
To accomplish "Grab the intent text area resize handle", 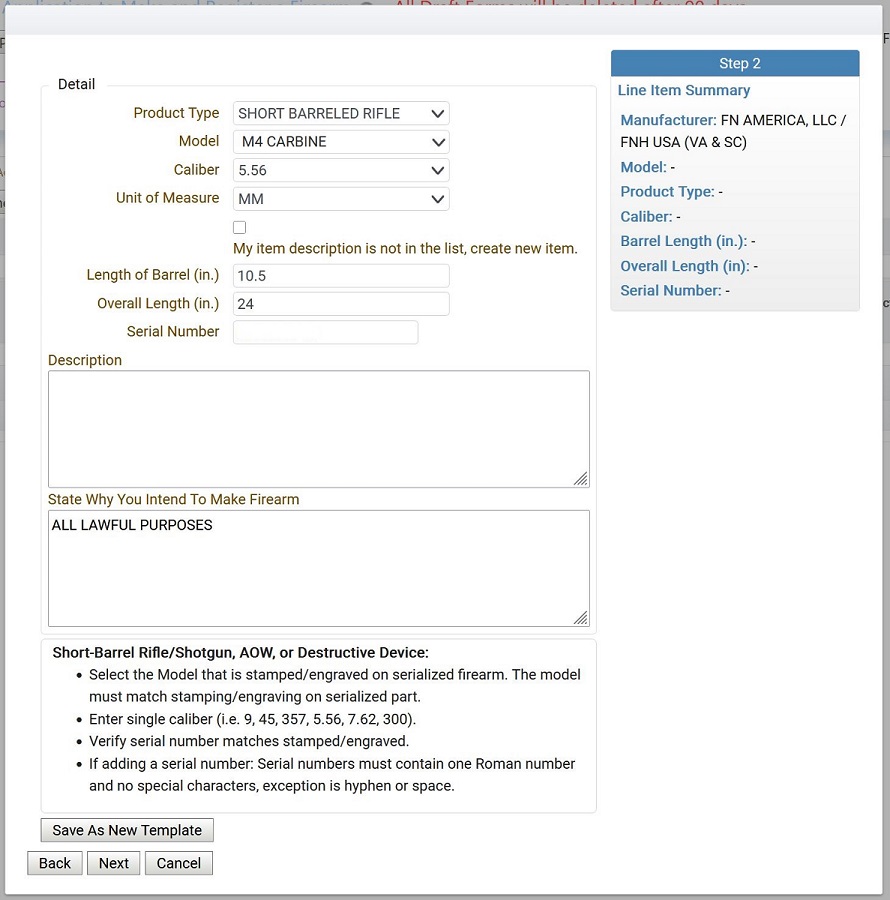I will [581, 618].
